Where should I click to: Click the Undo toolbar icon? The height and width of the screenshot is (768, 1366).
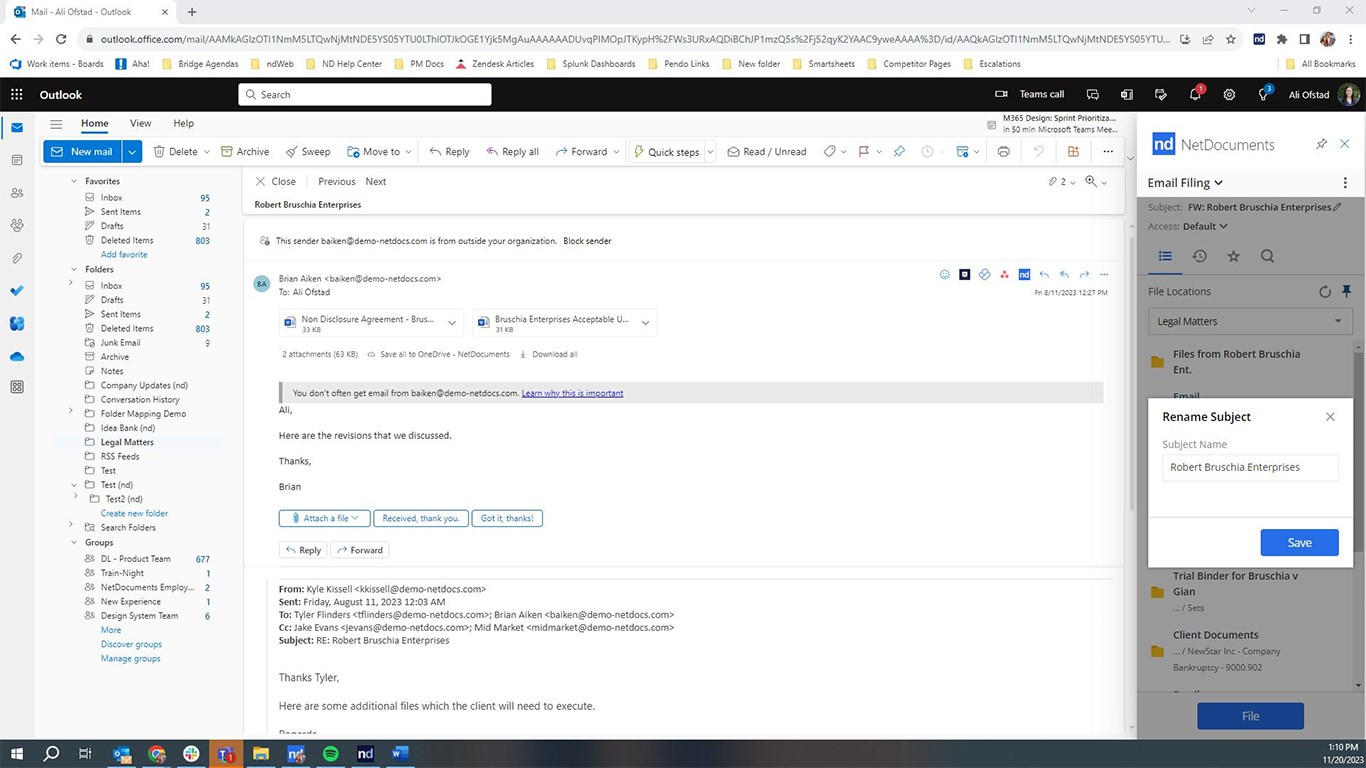[x=1039, y=152]
